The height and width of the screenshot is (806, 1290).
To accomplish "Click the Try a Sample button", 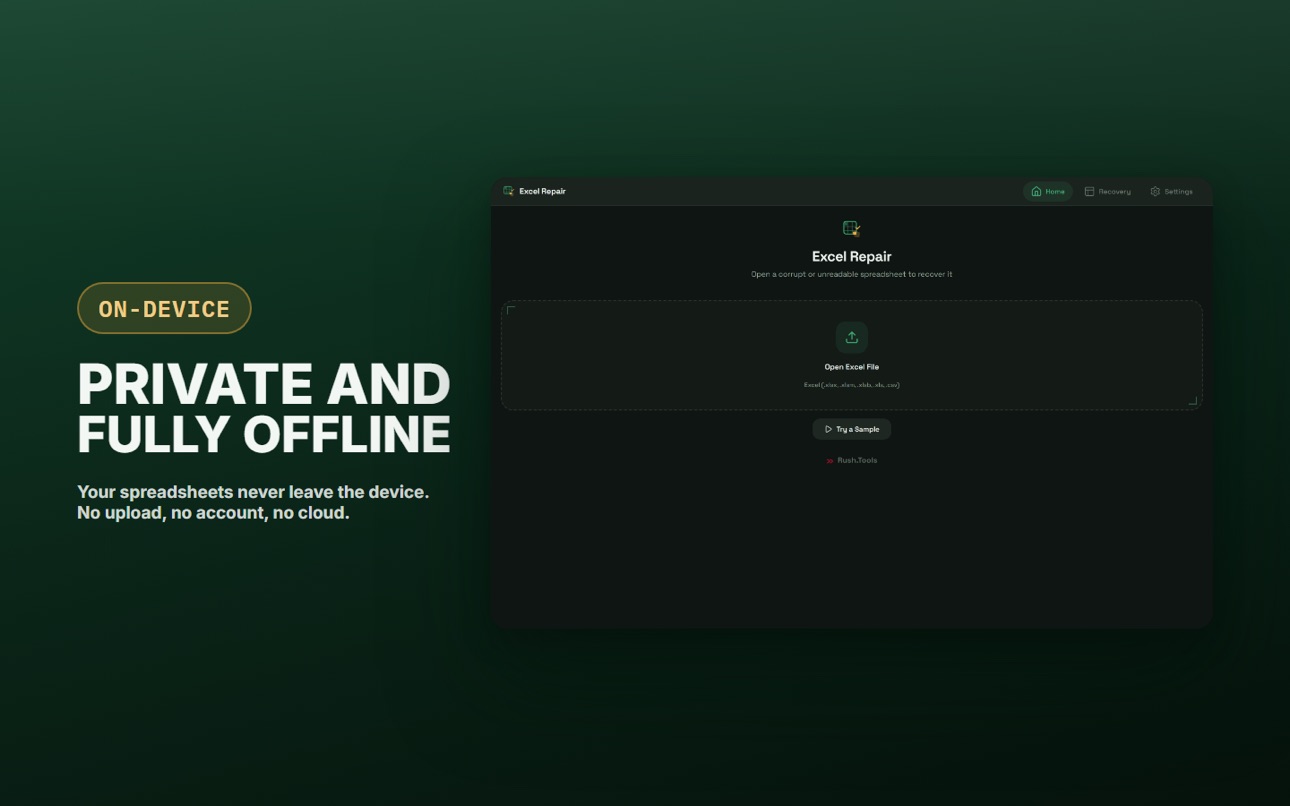I will [852, 429].
